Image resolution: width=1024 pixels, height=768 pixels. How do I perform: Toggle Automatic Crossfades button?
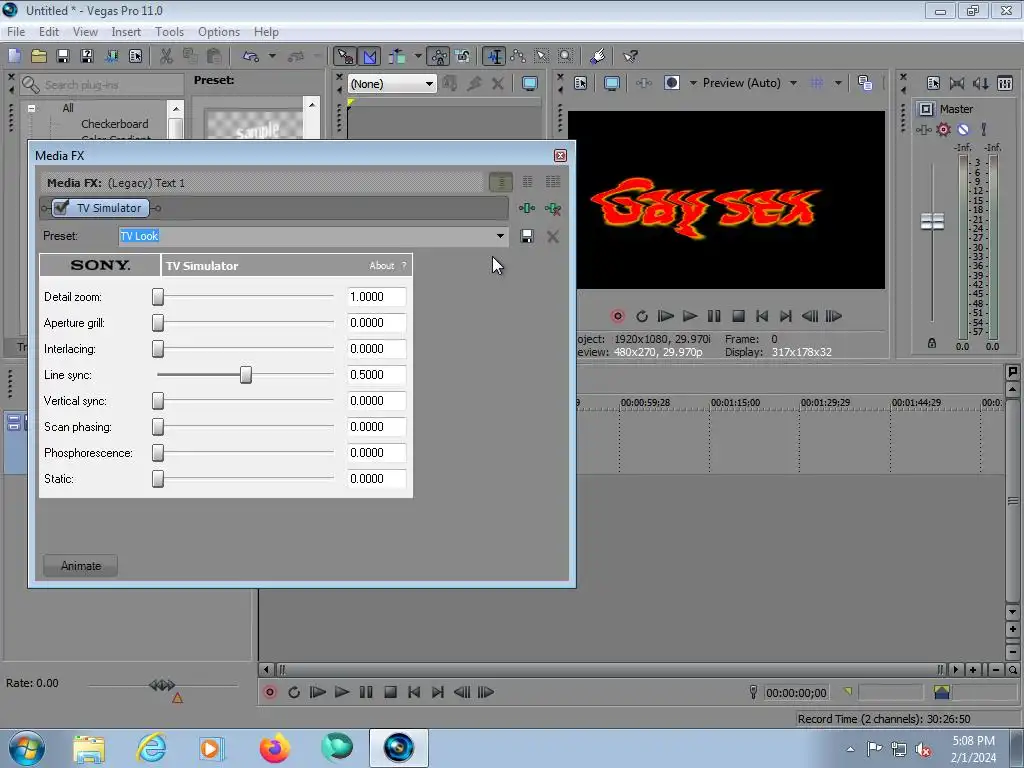[x=369, y=57]
